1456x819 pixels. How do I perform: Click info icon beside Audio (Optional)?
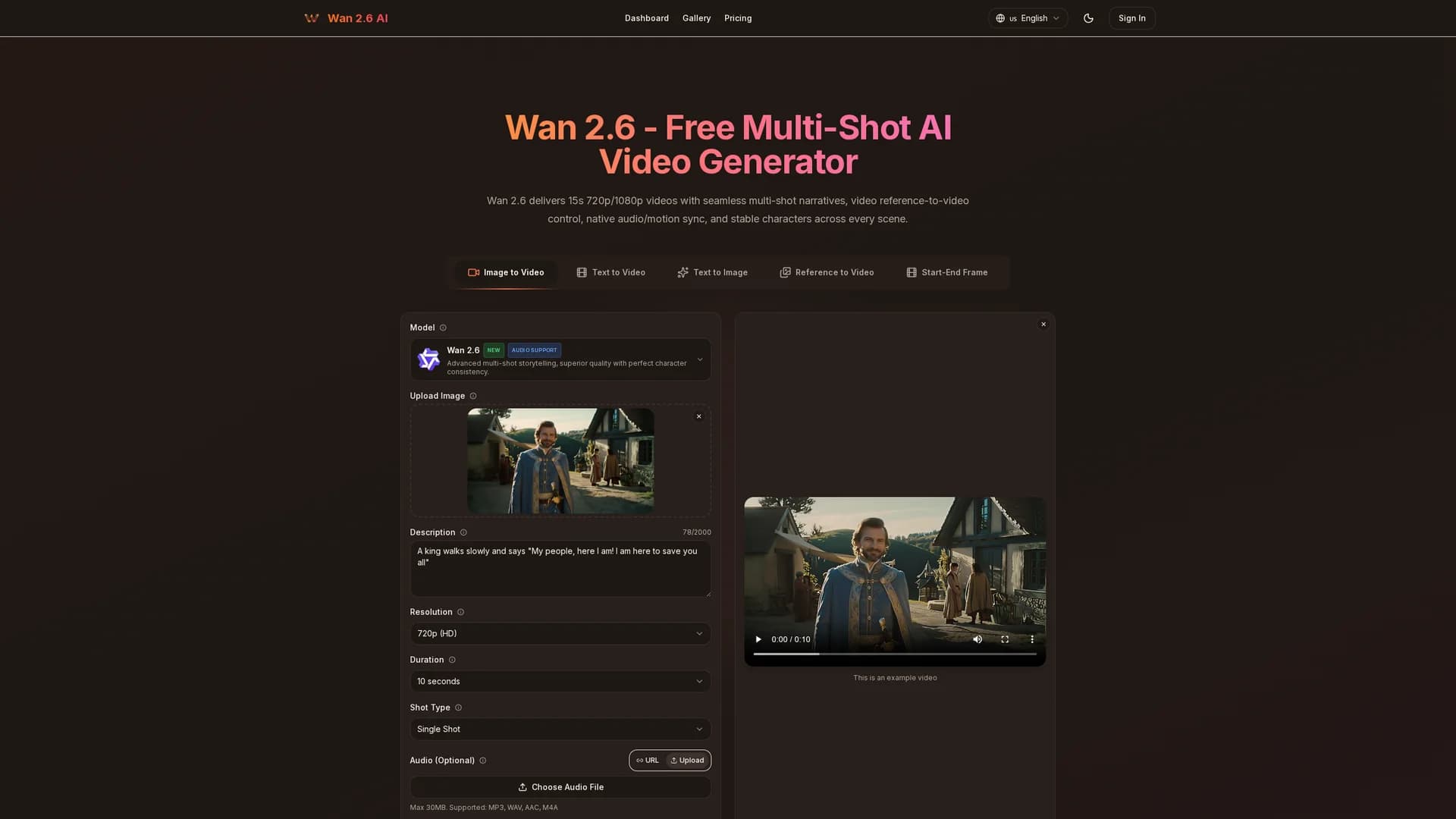click(x=482, y=761)
